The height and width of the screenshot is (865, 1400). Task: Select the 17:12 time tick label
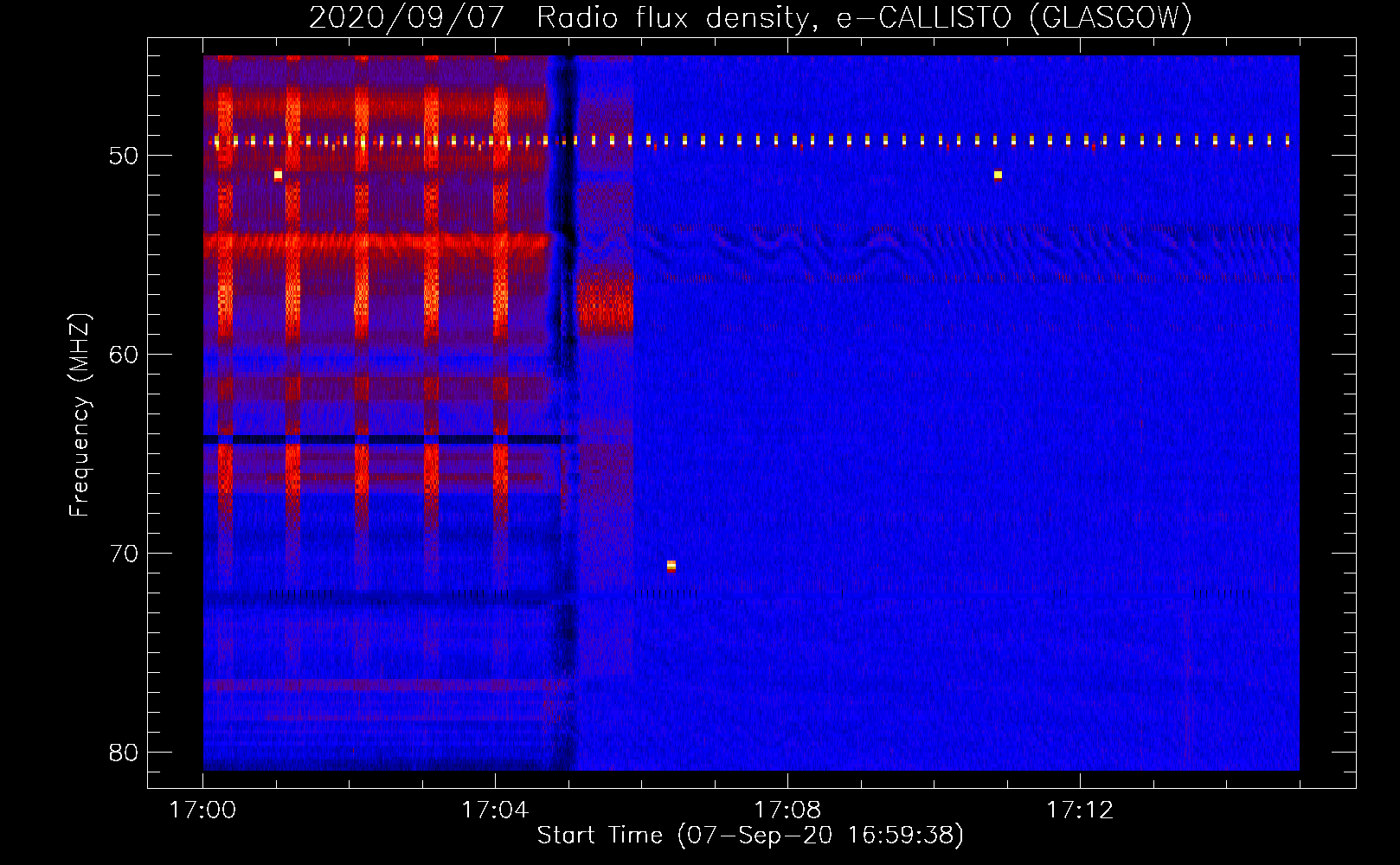(x=1080, y=810)
